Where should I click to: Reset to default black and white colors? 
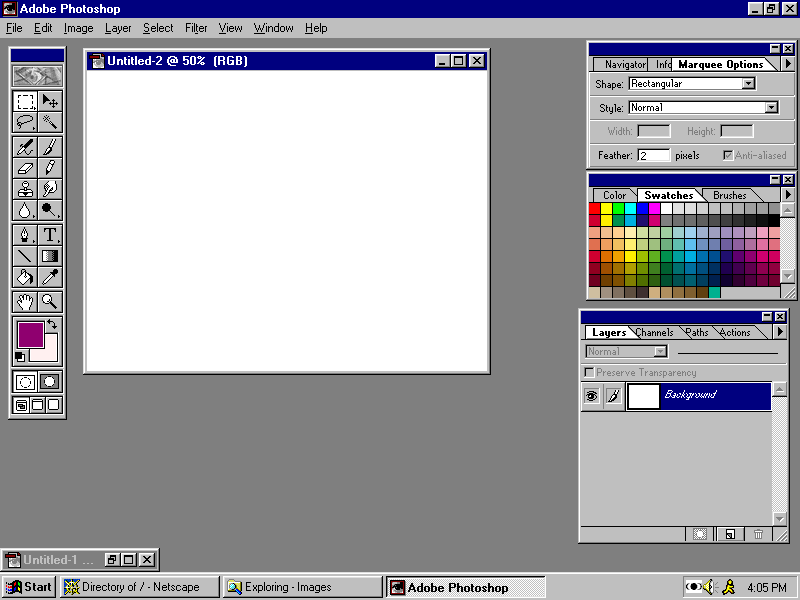point(19,357)
